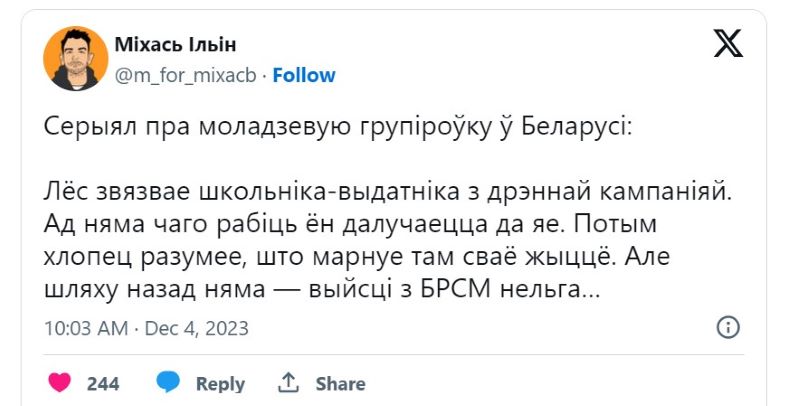Click the Dec 4, 2023 date
Viewport: 800px width, 406px height.
click(197, 328)
